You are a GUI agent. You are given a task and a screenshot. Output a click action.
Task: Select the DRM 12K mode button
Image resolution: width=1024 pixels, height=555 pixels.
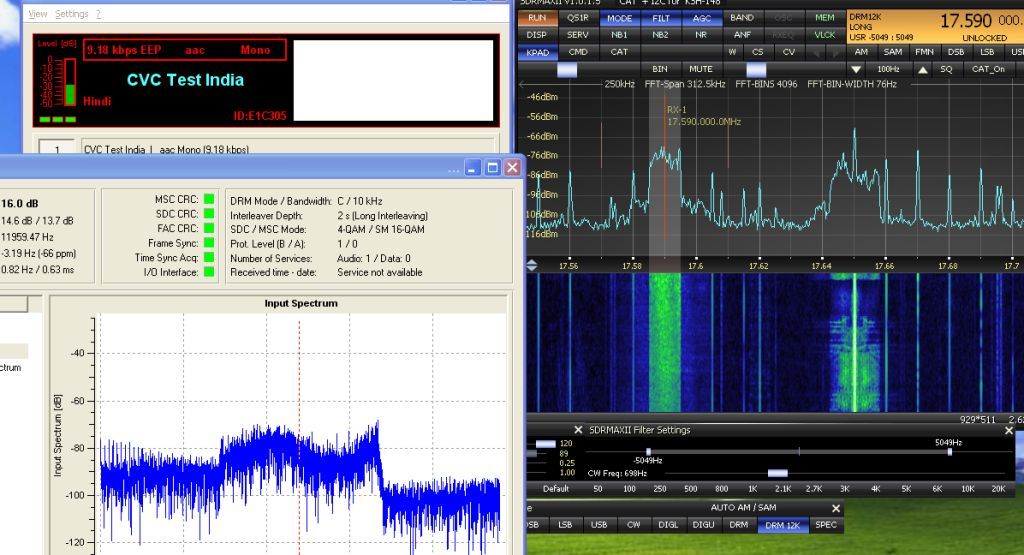[782, 525]
